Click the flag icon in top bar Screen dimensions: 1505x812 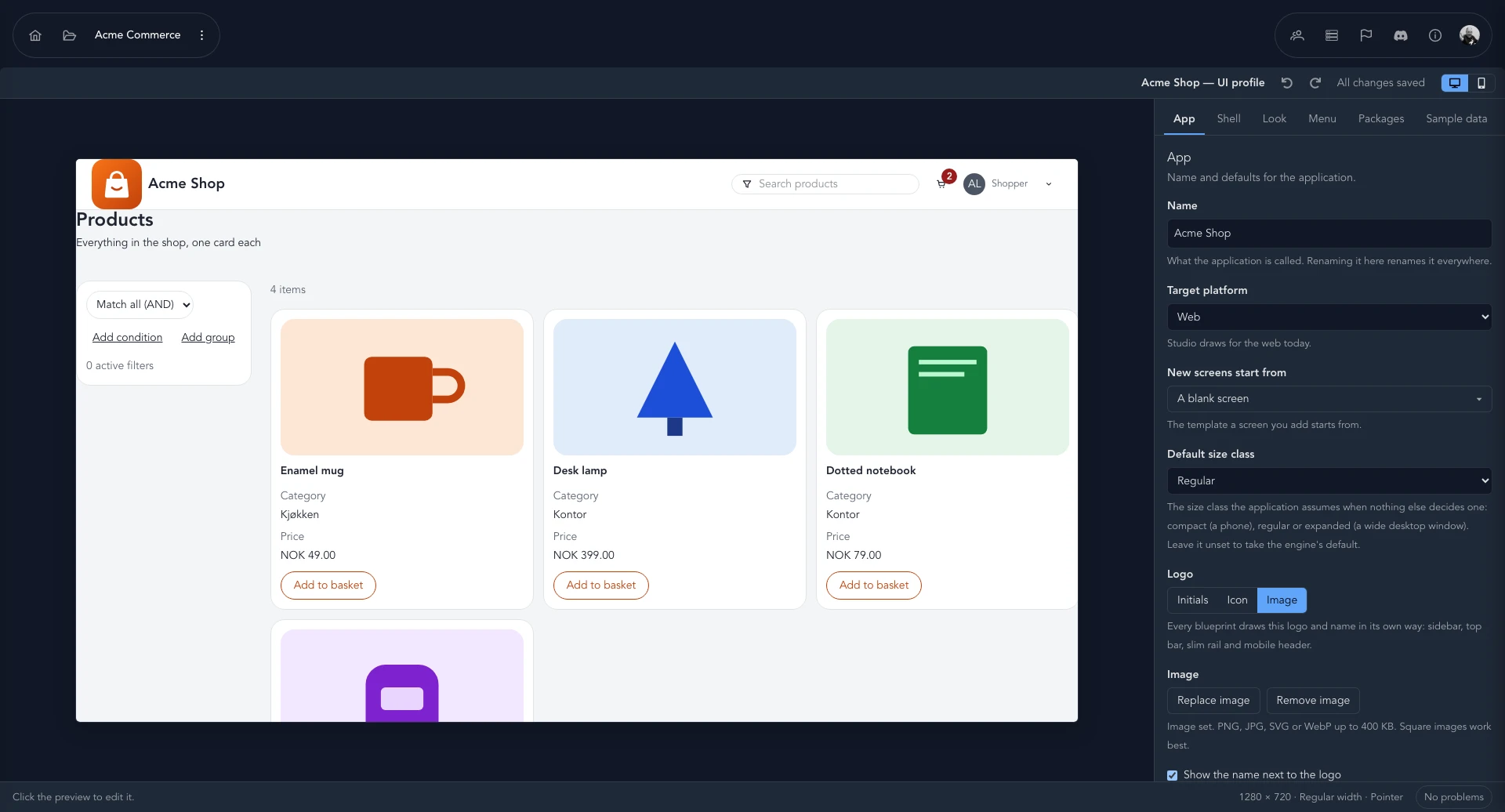click(1366, 35)
